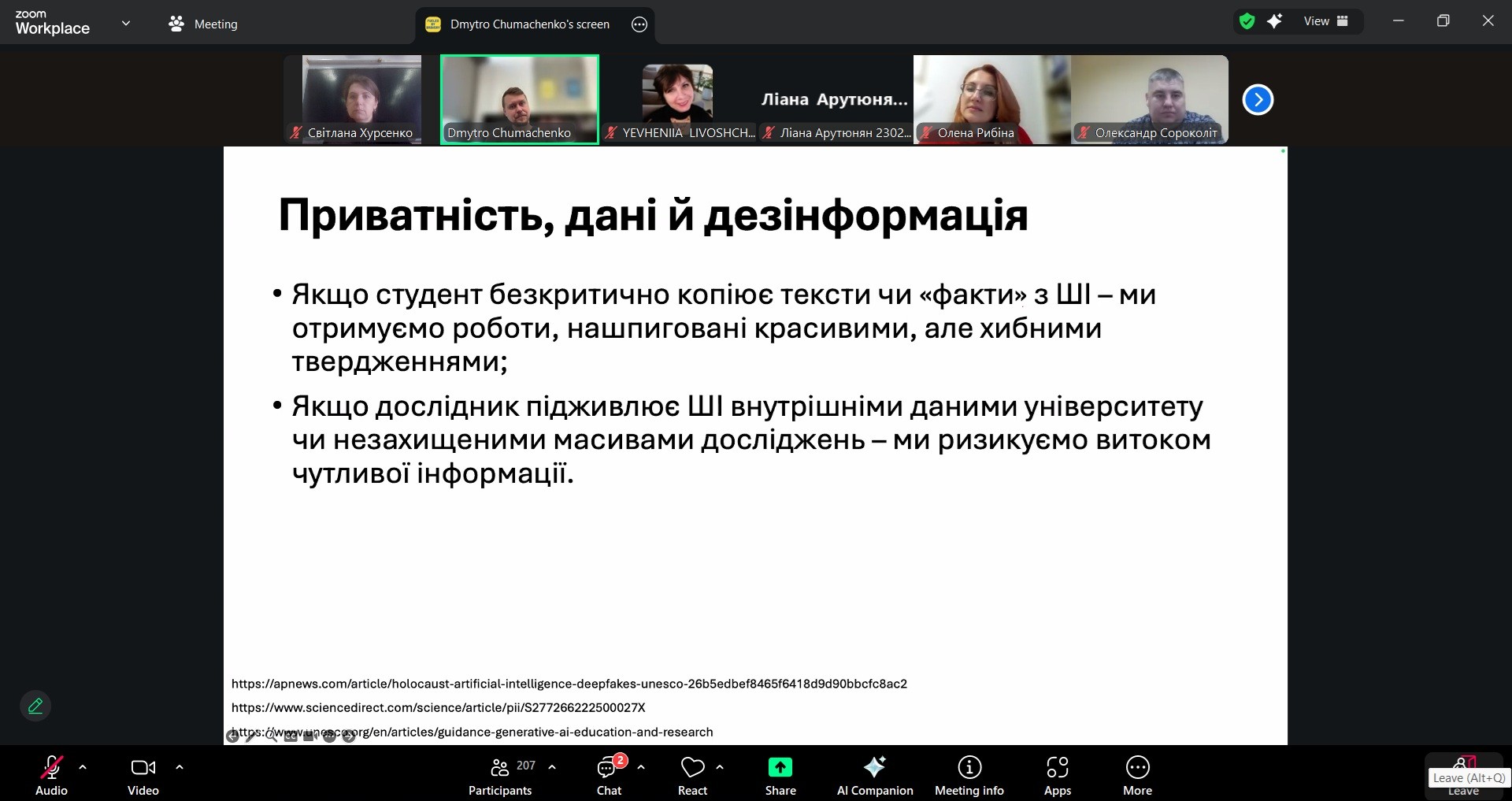The width and height of the screenshot is (1512, 801).
Task: Open screen share options ellipsis menu
Action: [x=639, y=24]
